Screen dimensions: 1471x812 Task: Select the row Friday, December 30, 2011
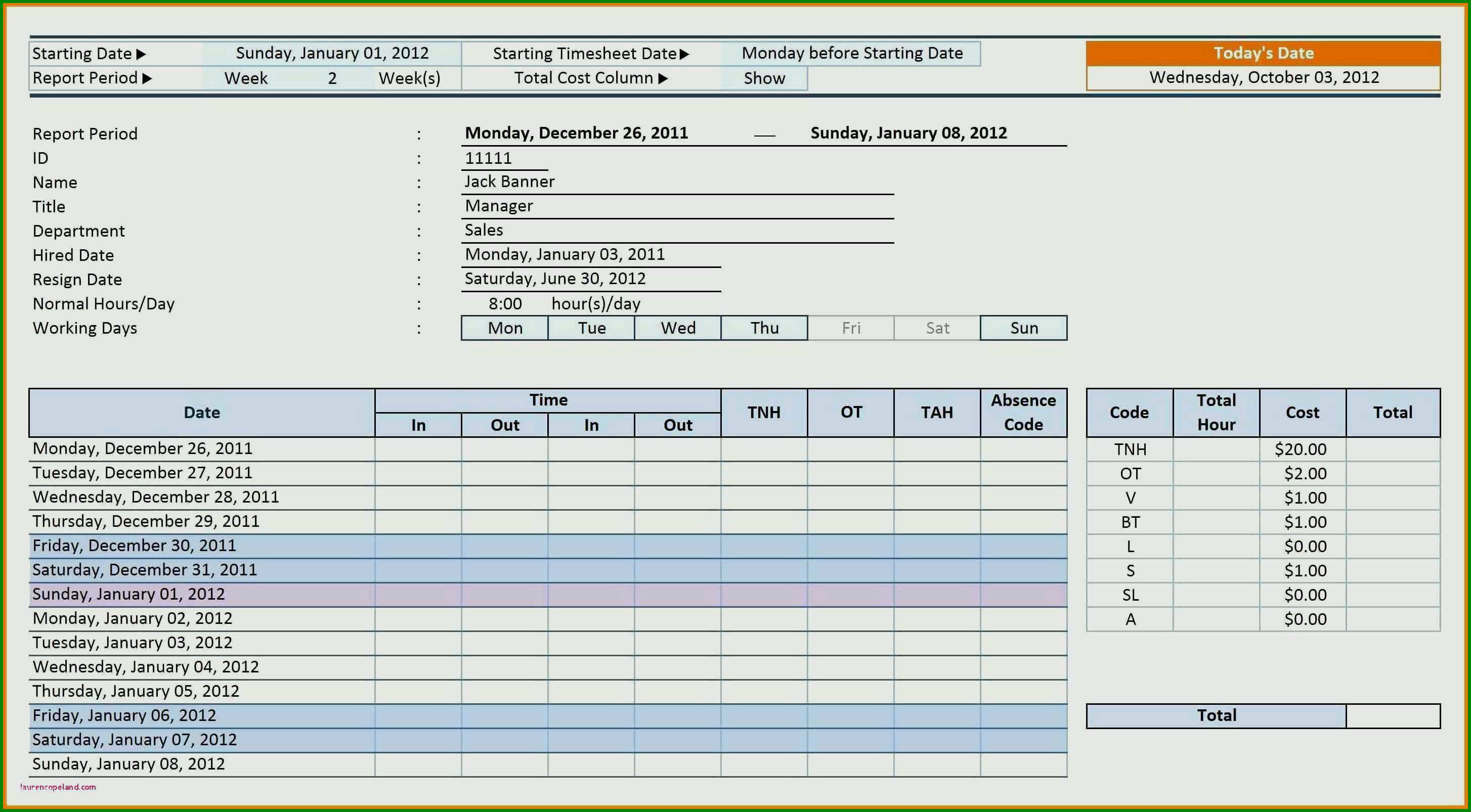click(x=548, y=546)
